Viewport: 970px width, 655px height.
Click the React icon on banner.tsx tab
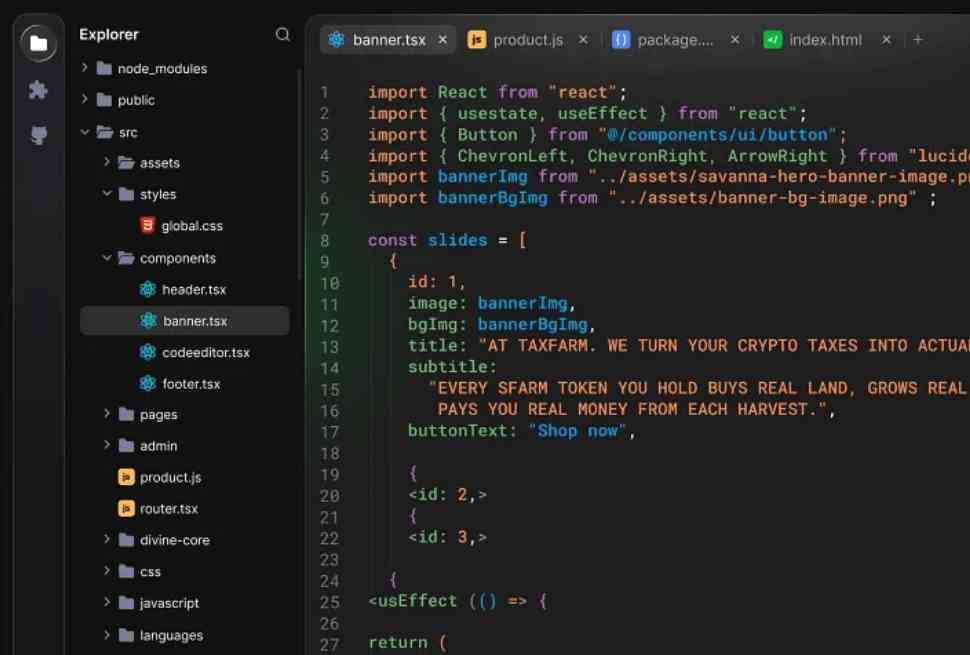(336, 40)
